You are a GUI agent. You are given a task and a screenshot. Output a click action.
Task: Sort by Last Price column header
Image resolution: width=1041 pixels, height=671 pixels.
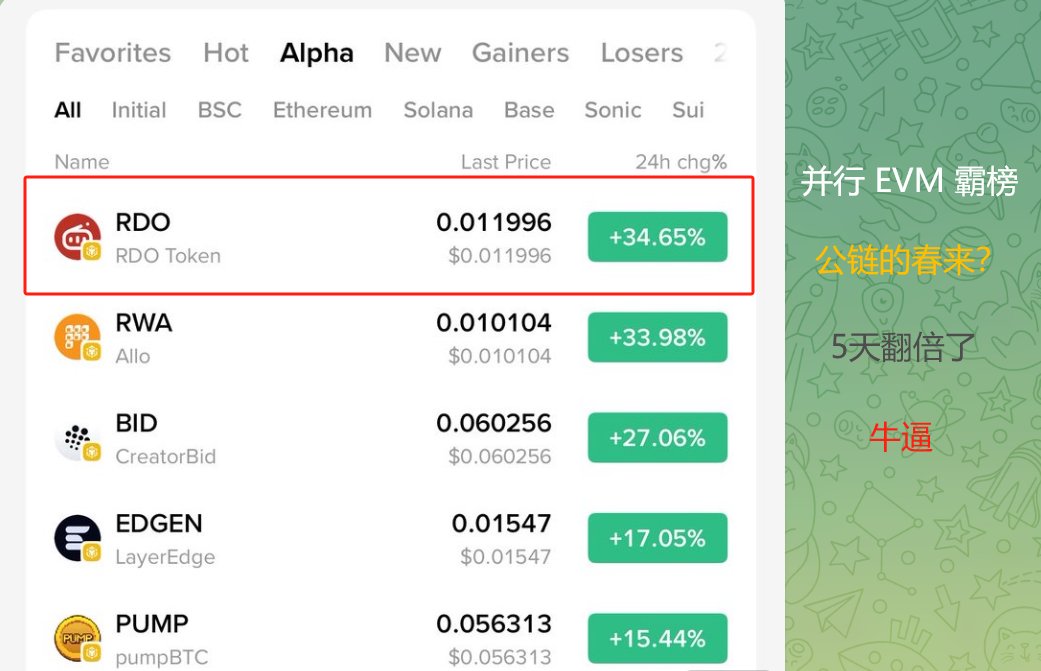[506, 162]
